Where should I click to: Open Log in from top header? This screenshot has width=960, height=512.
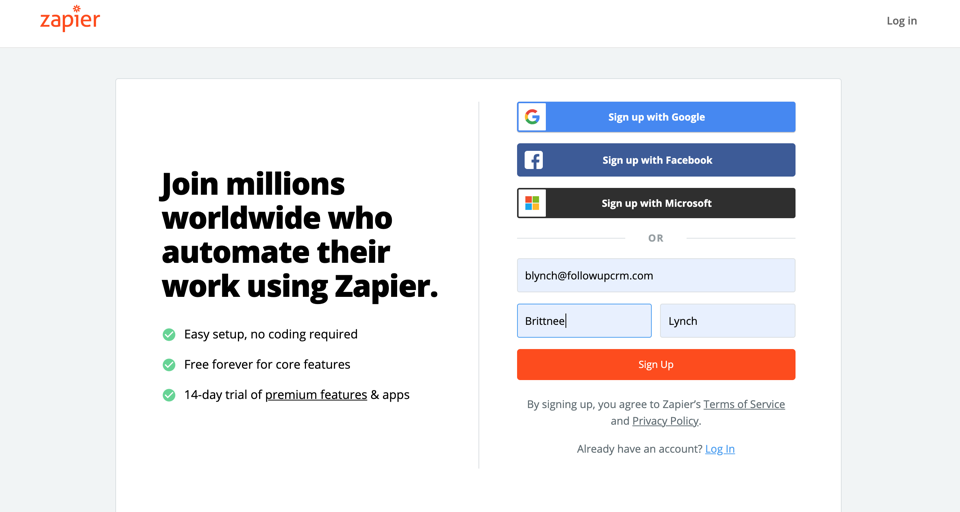click(902, 21)
